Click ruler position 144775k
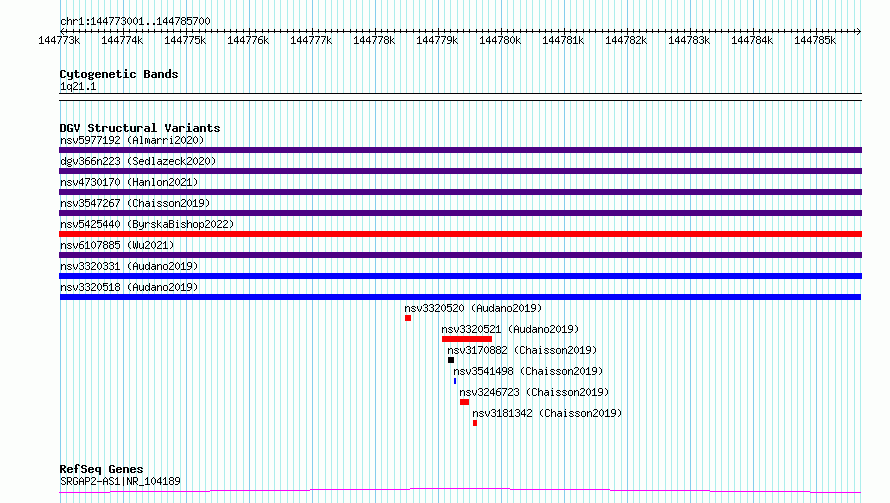890x503 pixels. click(185, 40)
